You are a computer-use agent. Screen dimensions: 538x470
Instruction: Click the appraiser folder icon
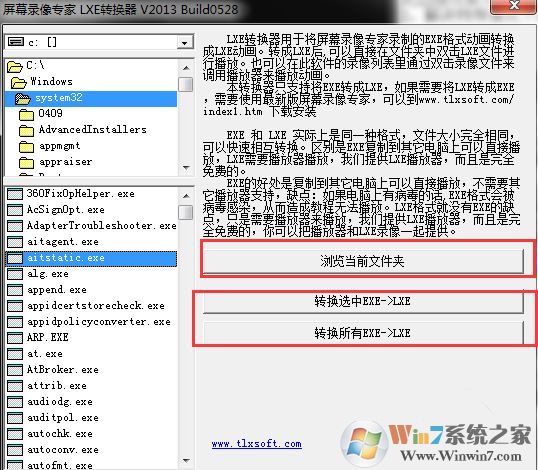[x=26, y=162]
